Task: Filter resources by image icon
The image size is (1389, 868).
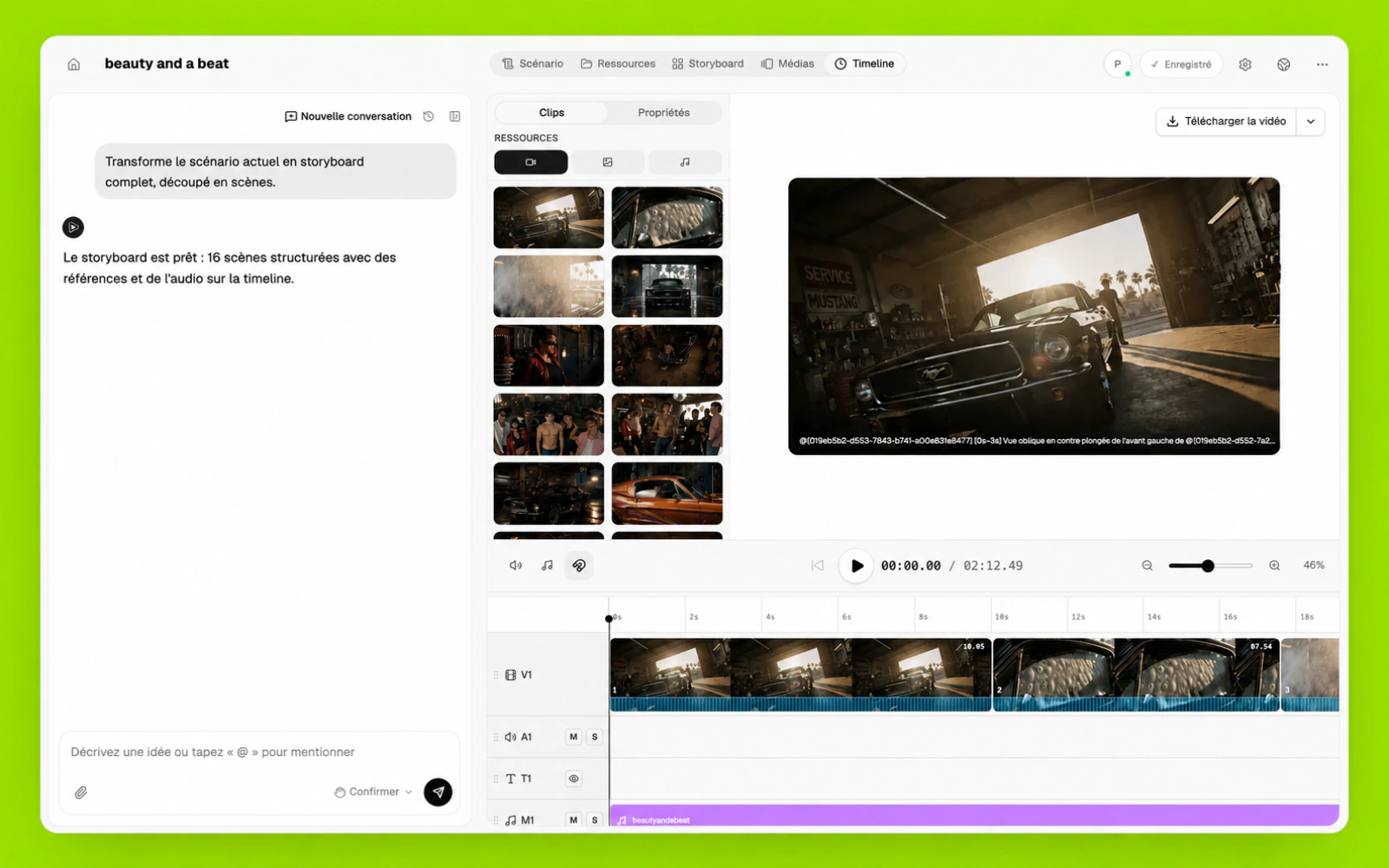Action: [608, 162]
